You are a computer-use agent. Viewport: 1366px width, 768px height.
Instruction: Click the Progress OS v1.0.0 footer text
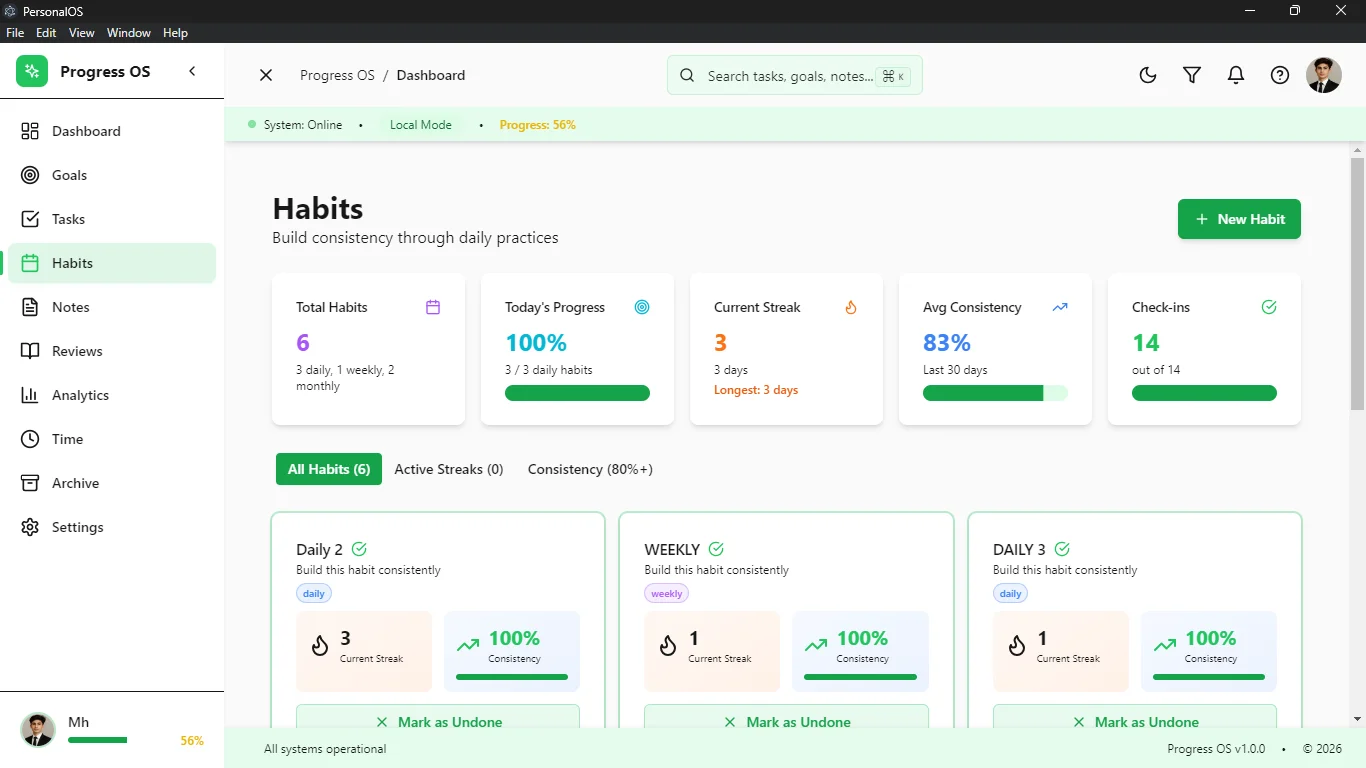coord(1216,749)
